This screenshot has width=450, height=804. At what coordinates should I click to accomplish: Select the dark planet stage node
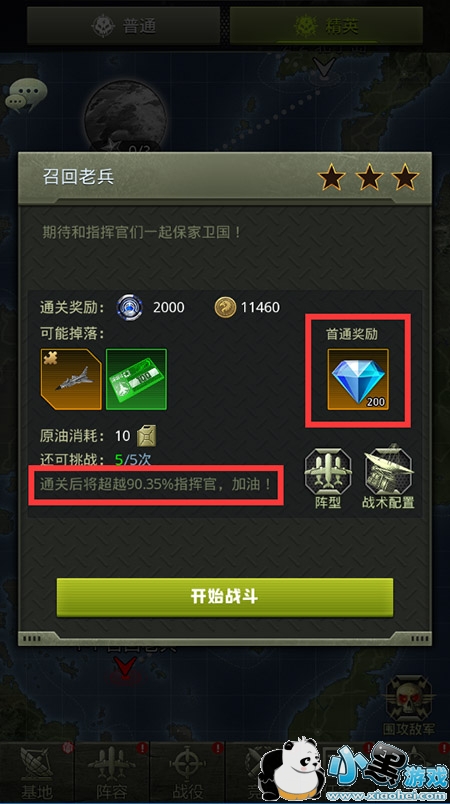(126, 117)
